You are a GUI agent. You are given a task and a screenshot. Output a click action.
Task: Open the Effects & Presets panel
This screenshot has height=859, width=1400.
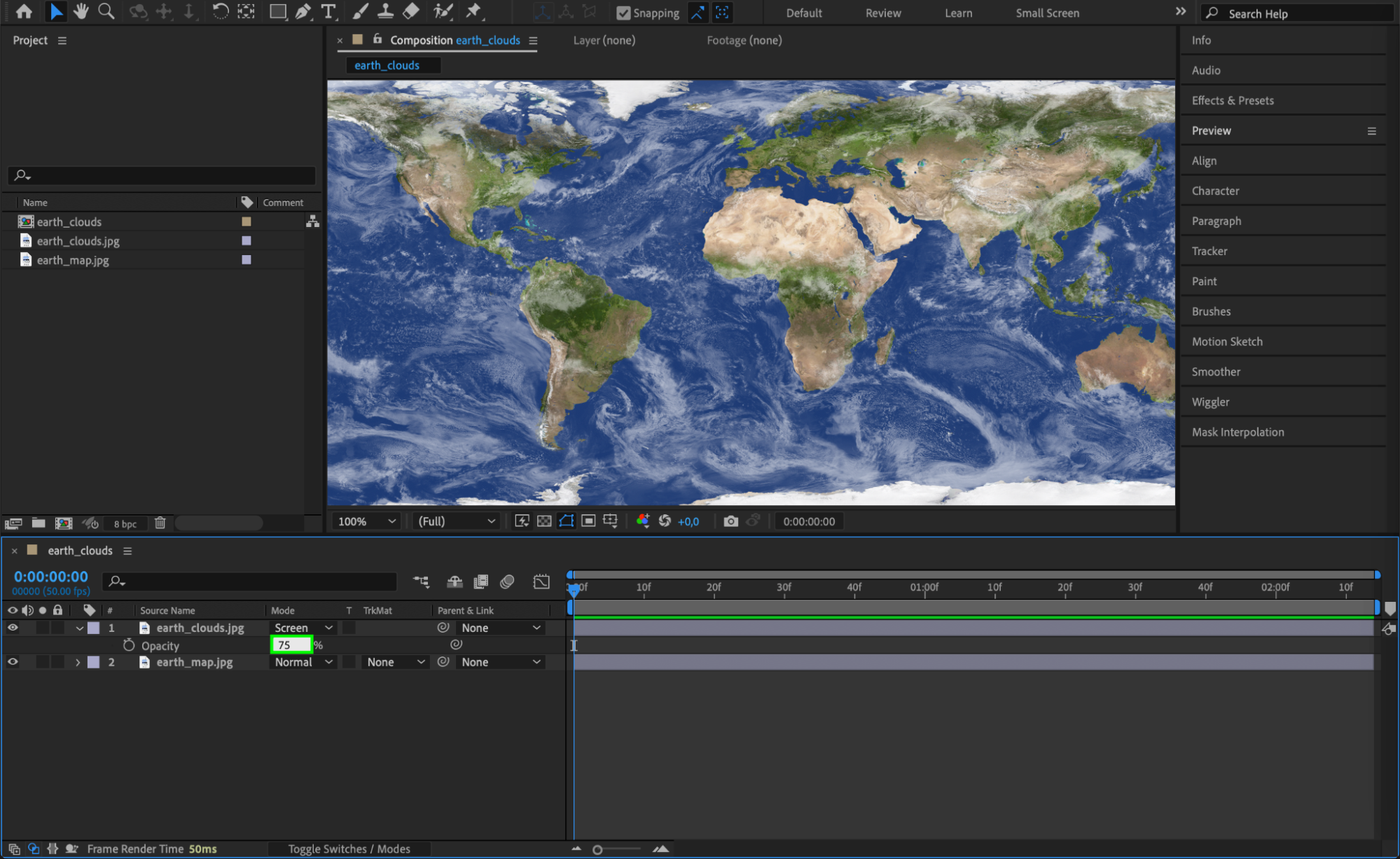(1232, 100)
